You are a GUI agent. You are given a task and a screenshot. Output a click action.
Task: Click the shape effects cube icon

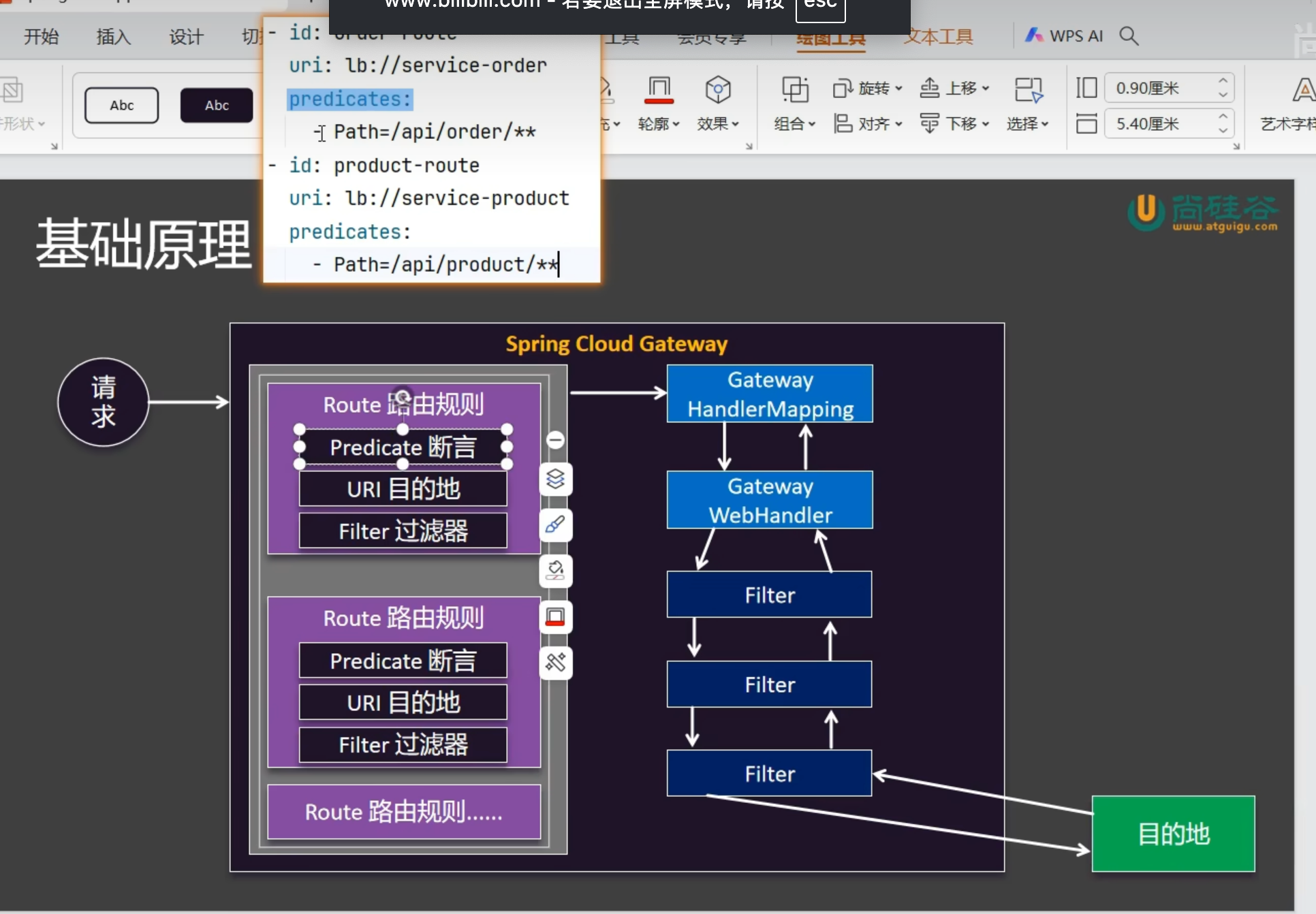click(x=717, y=90)
